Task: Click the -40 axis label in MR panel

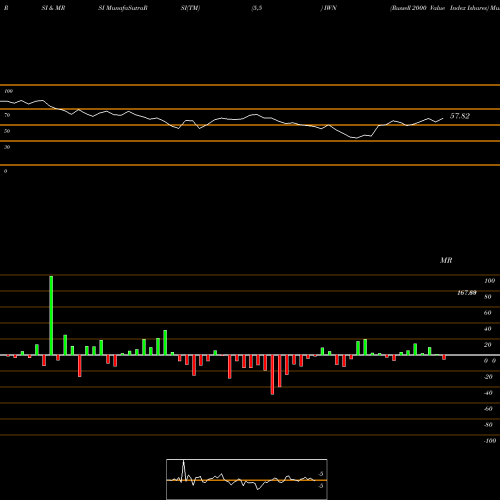Action: click(488, 393)
